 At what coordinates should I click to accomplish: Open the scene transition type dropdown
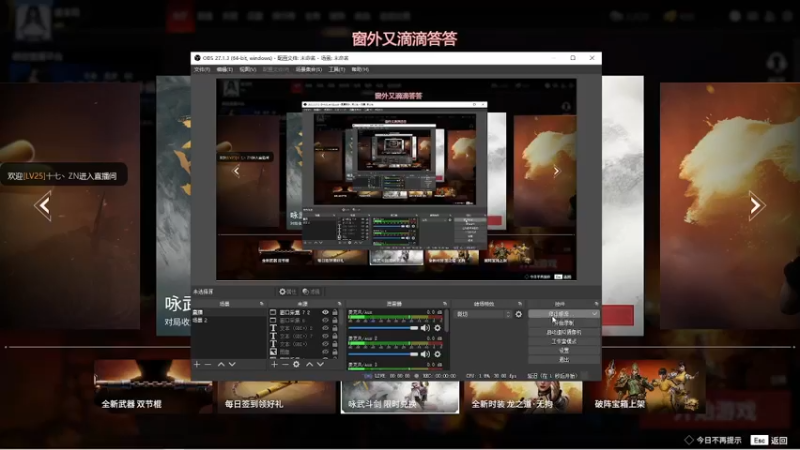click(x=483, y=314)
